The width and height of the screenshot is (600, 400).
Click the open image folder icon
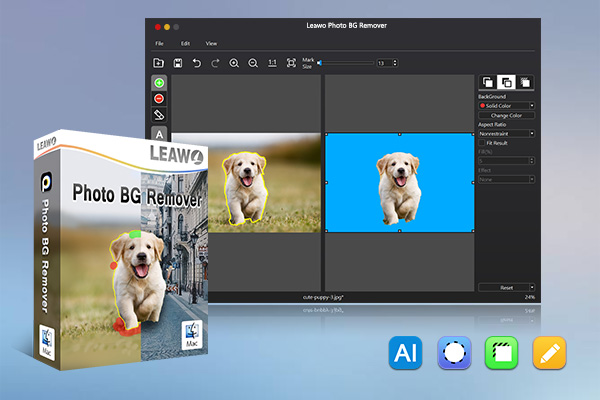pyautogui.click(x=158, y=63)
